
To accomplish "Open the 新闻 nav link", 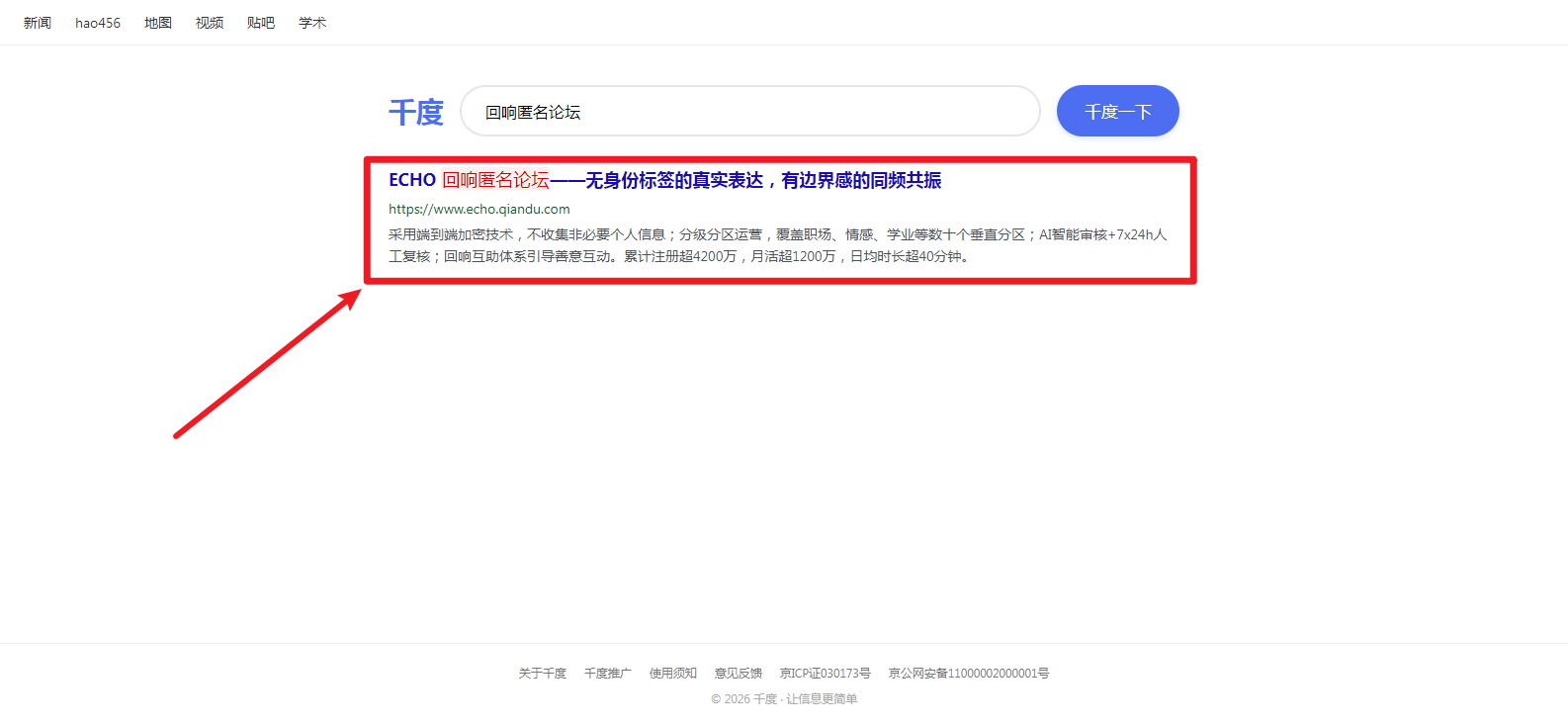I will [x=38, y=23].
